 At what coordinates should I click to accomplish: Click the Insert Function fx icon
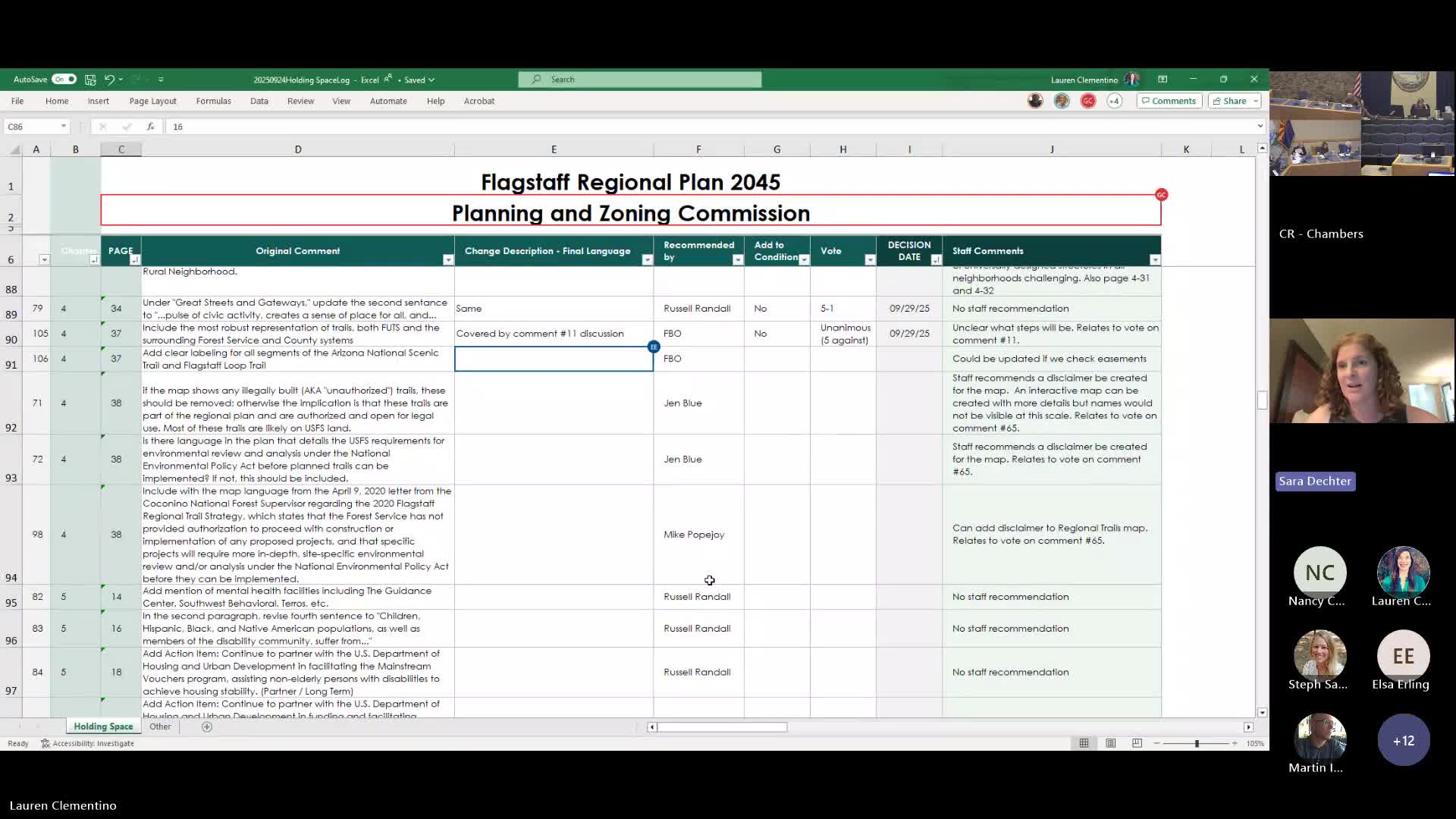click(151, 127)
